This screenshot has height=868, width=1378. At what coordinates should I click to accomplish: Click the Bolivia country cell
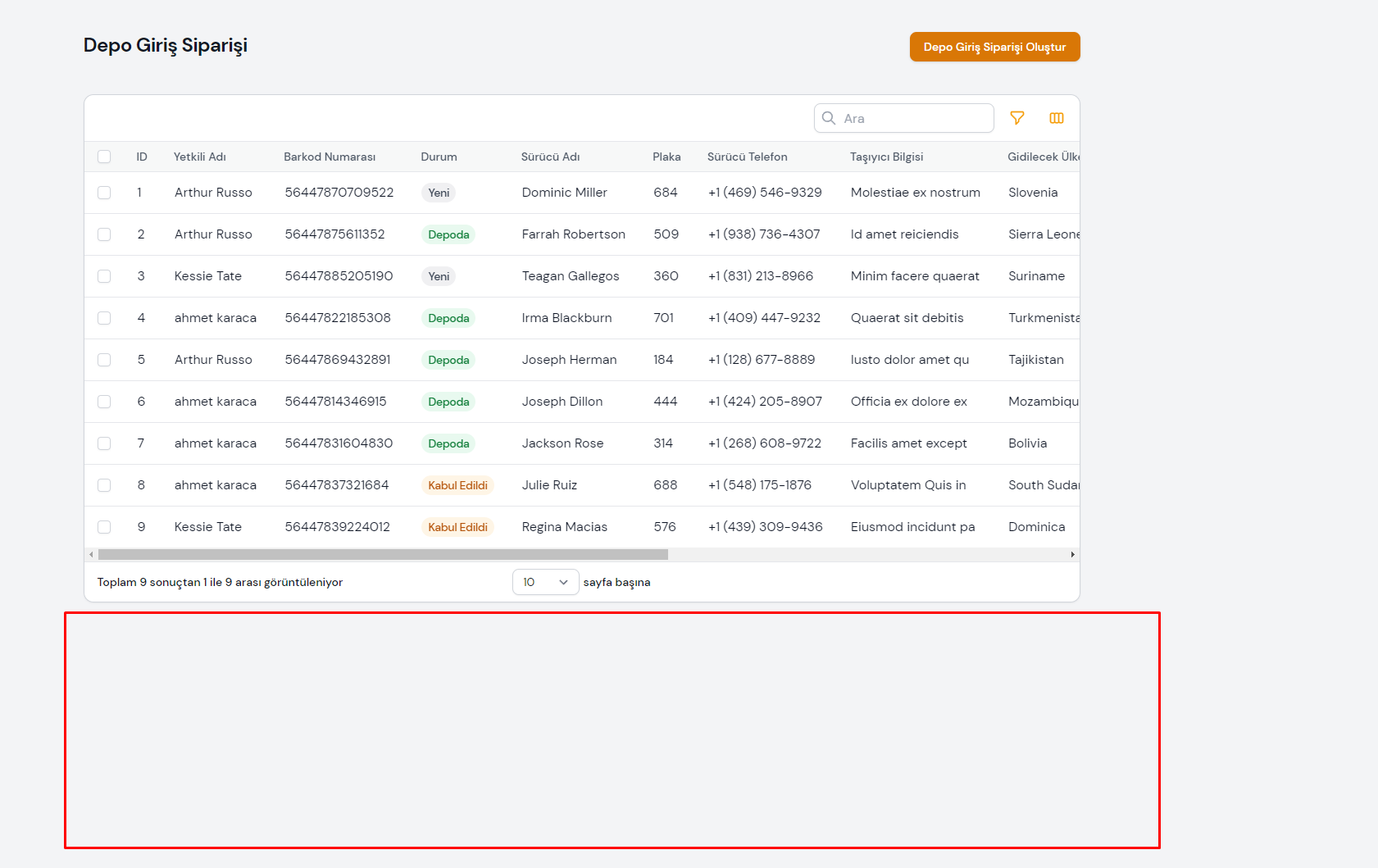[x=1028, y=443]
